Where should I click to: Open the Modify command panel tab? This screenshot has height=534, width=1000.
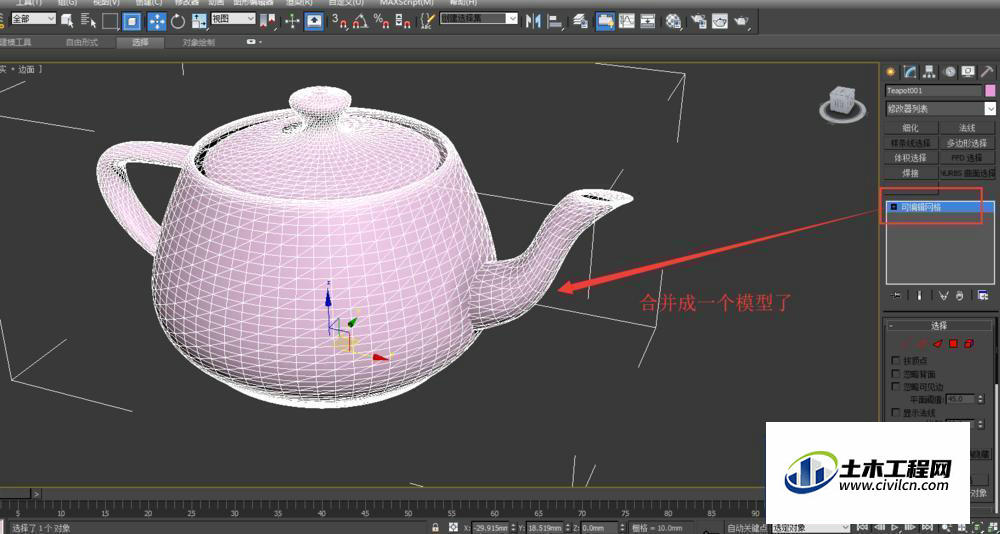[x=911, y=71]
